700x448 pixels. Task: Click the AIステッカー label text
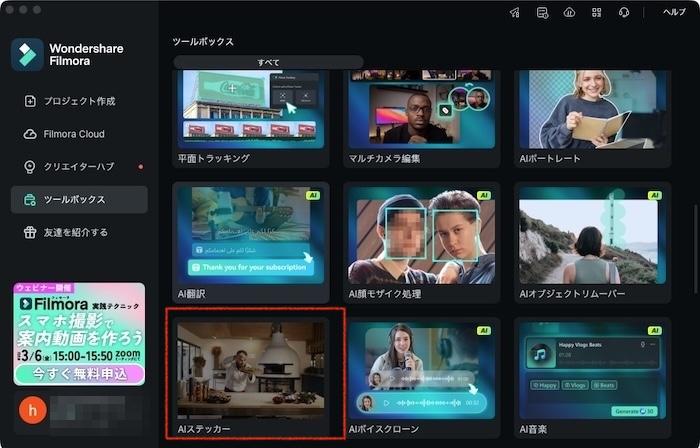pos(204,429)
